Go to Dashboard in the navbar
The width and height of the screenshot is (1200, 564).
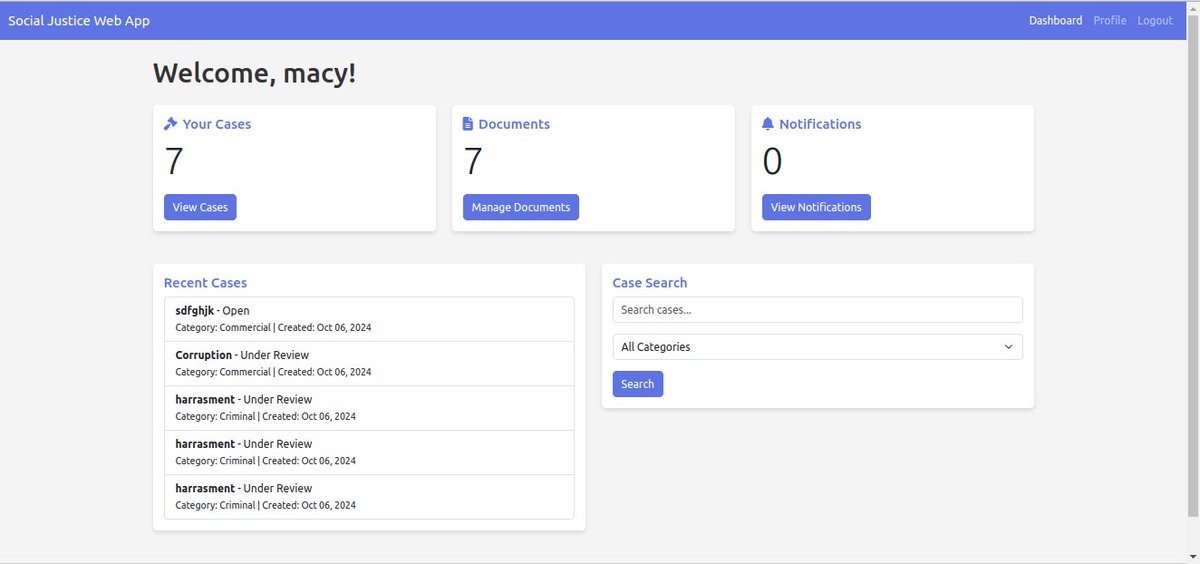point(1055,20)
